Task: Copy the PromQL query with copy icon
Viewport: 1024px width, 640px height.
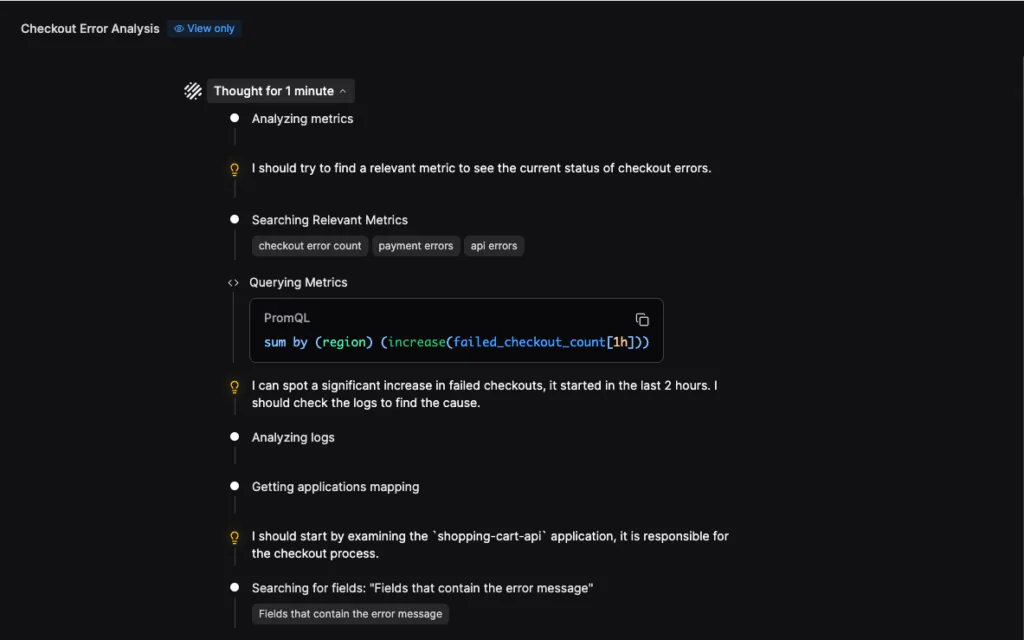Action: [x=642, y=320]
